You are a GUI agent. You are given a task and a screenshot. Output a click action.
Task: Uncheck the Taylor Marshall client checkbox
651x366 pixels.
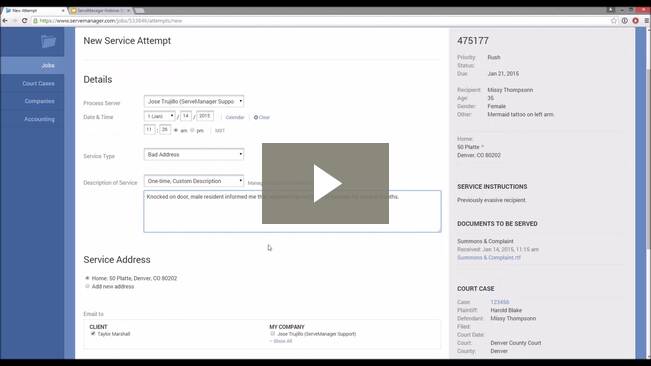click(93, 334)
